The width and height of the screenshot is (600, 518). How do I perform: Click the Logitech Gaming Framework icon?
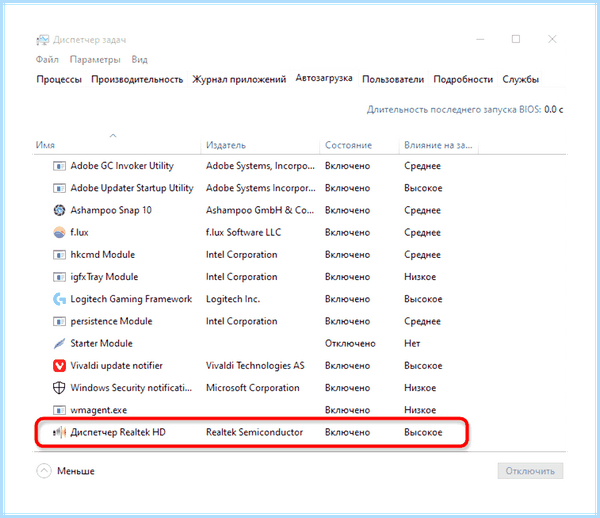pos(59,299)
